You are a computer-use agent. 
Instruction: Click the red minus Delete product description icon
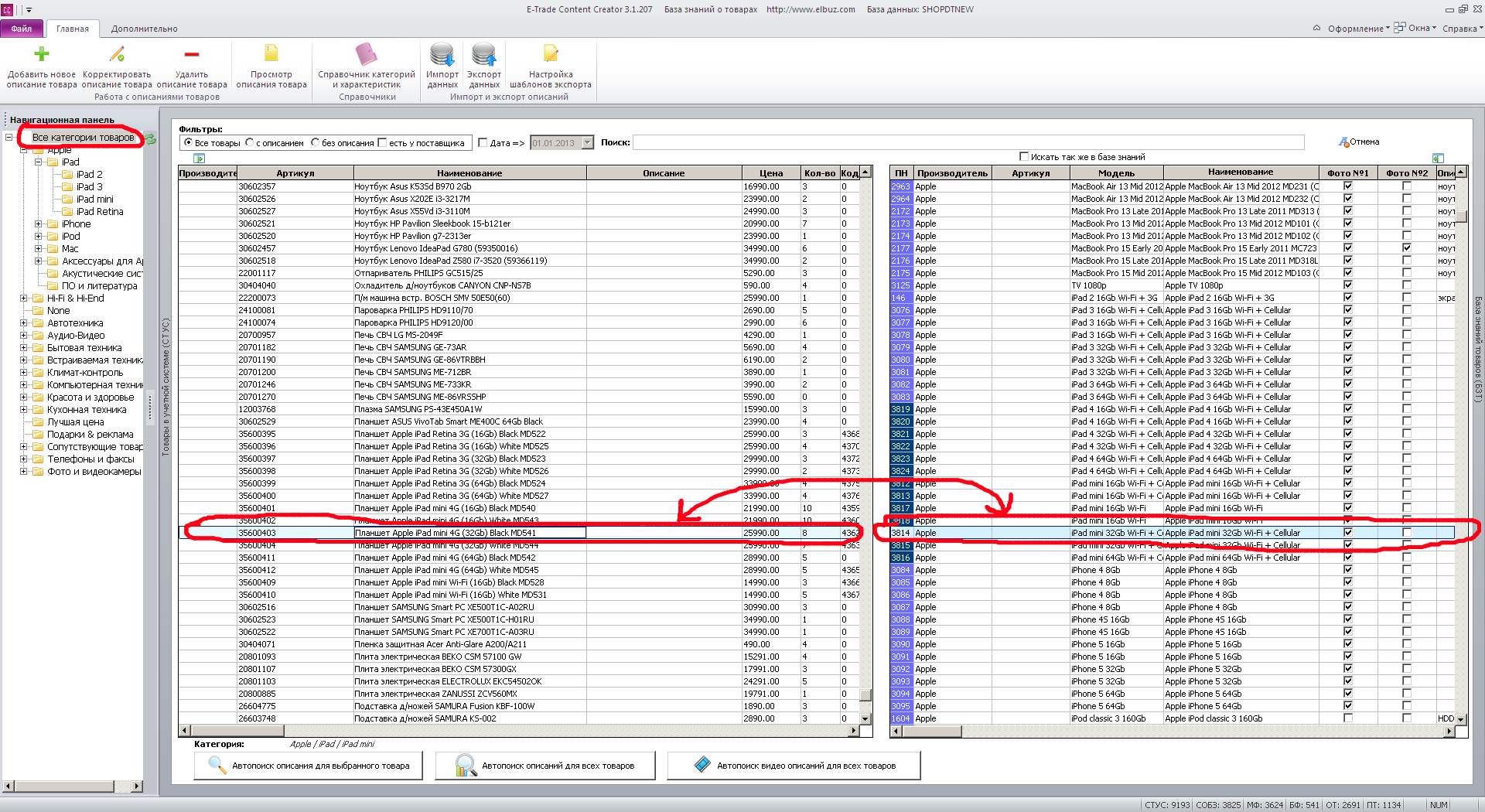[x=192, y=53]
